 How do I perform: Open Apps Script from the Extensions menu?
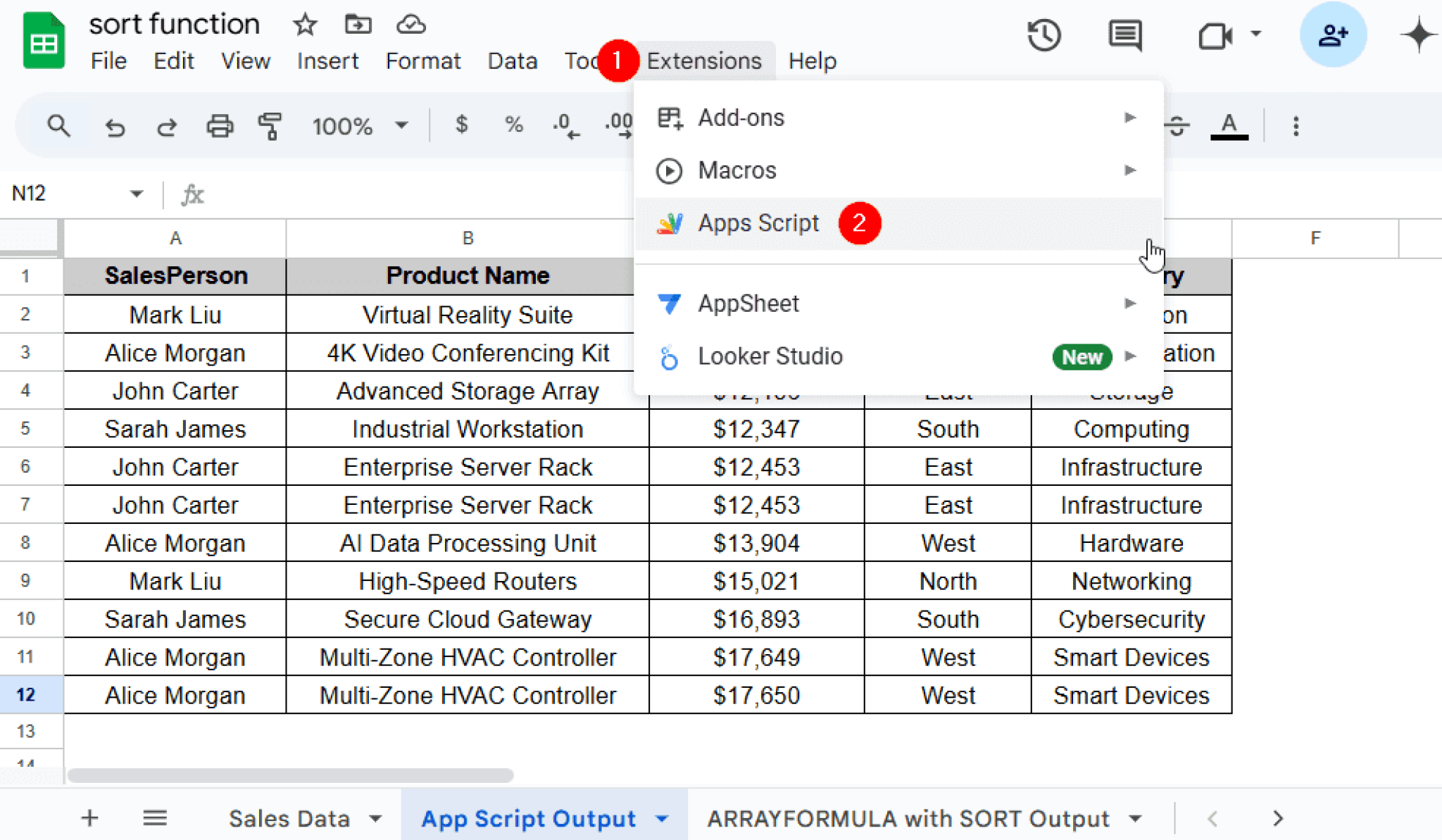click(x=758, y=223)
